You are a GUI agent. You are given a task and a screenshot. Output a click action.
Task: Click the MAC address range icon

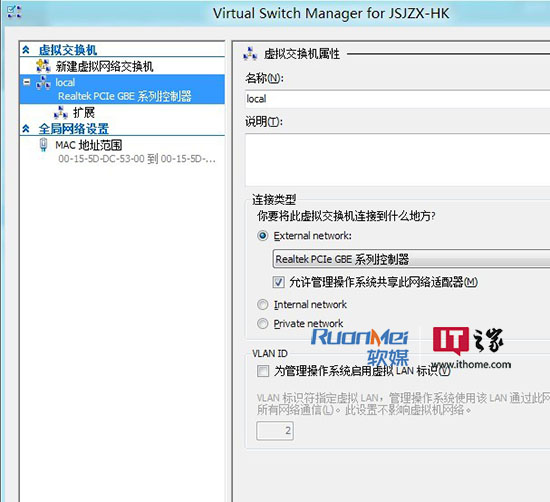pyautogui.click(x=43, y=145)
